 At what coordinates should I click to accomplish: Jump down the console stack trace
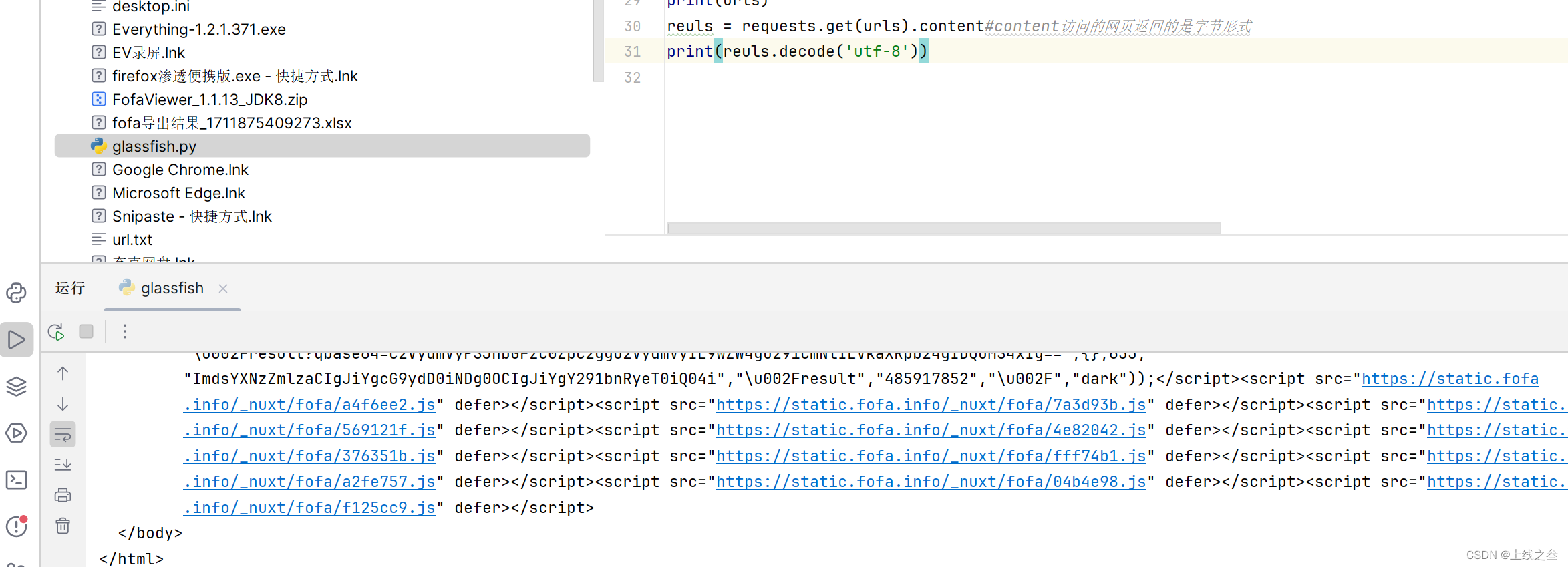(x=63, y=404)
